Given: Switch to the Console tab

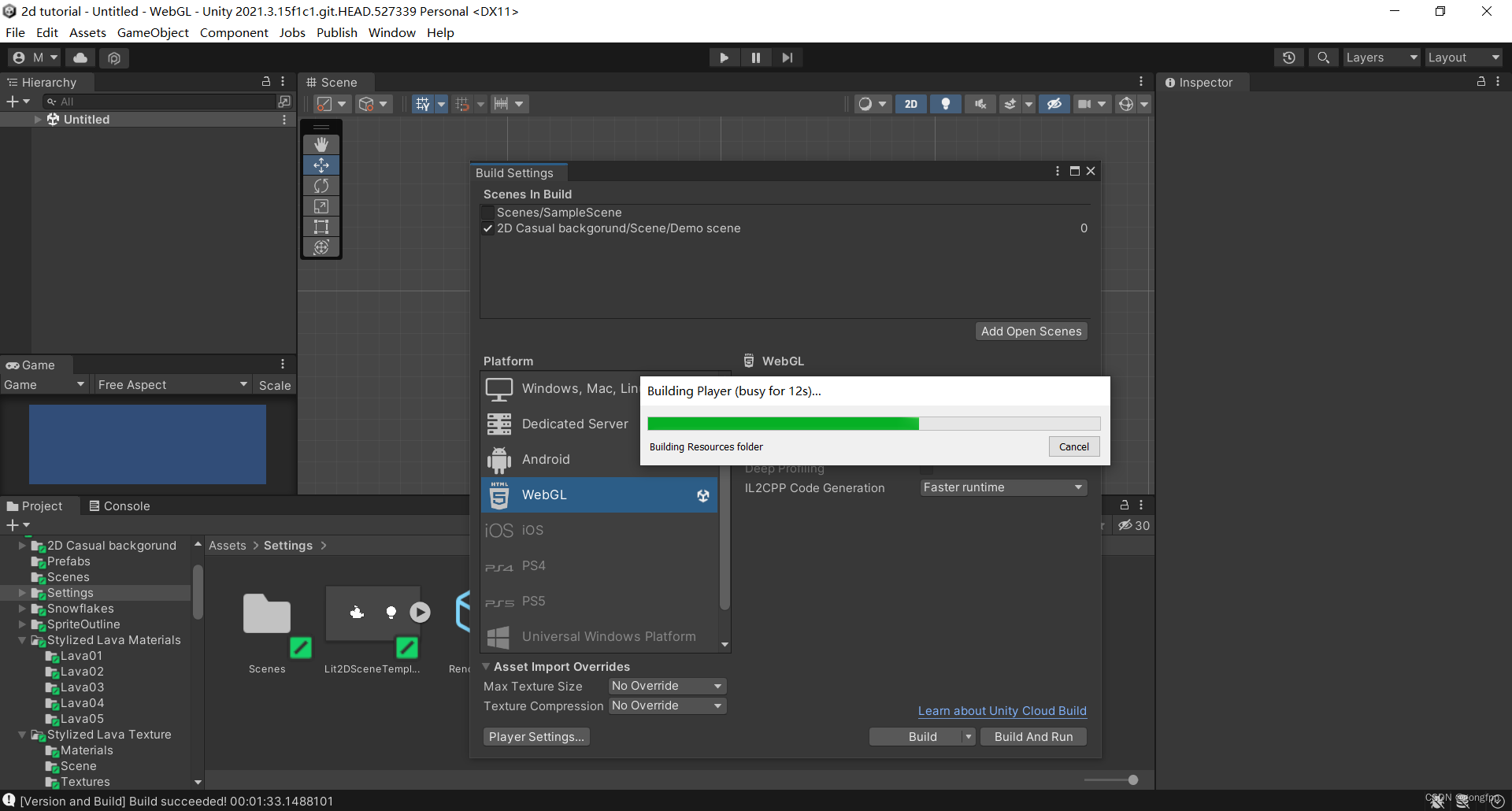Looking at the screenshot, I should pyautogui.click(x=119, y=506).
